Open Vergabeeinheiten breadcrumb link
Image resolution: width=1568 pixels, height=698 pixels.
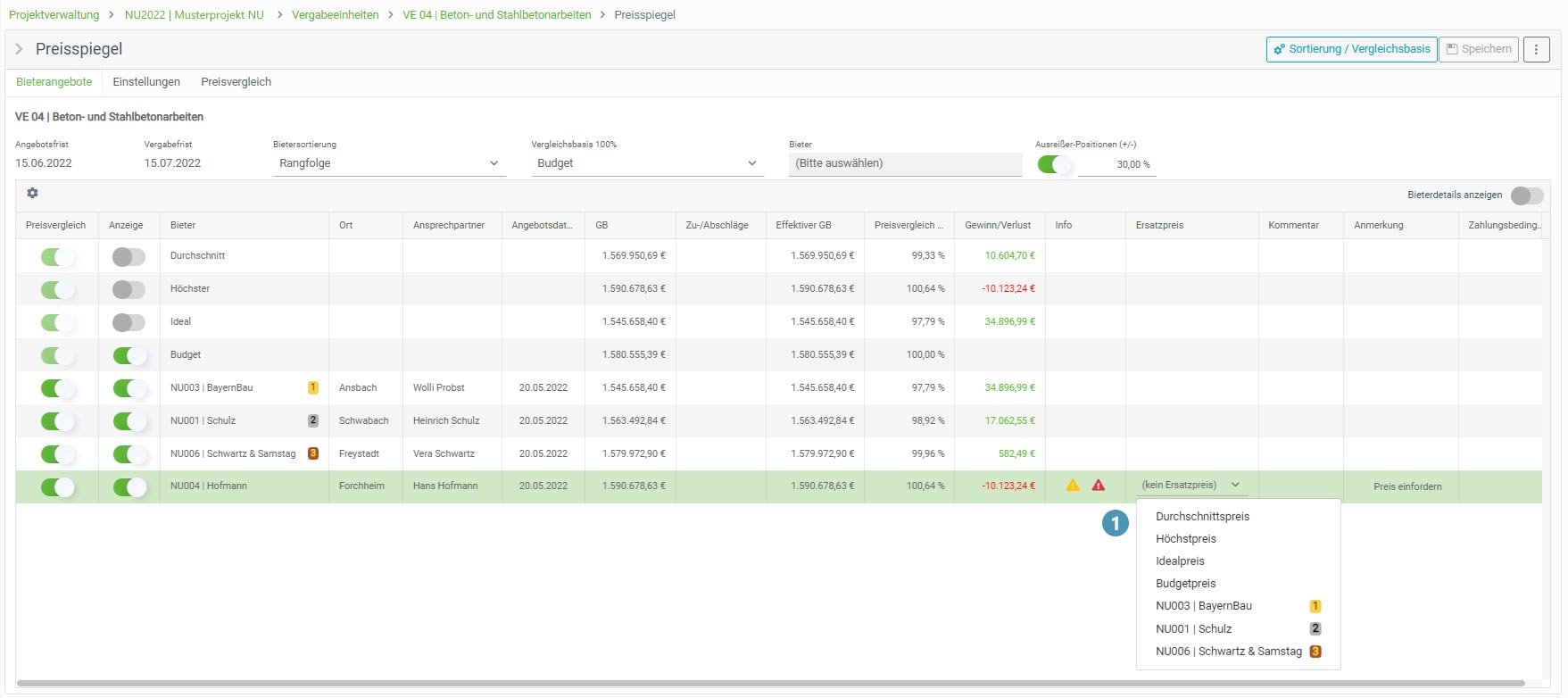[x=336, y=15]
